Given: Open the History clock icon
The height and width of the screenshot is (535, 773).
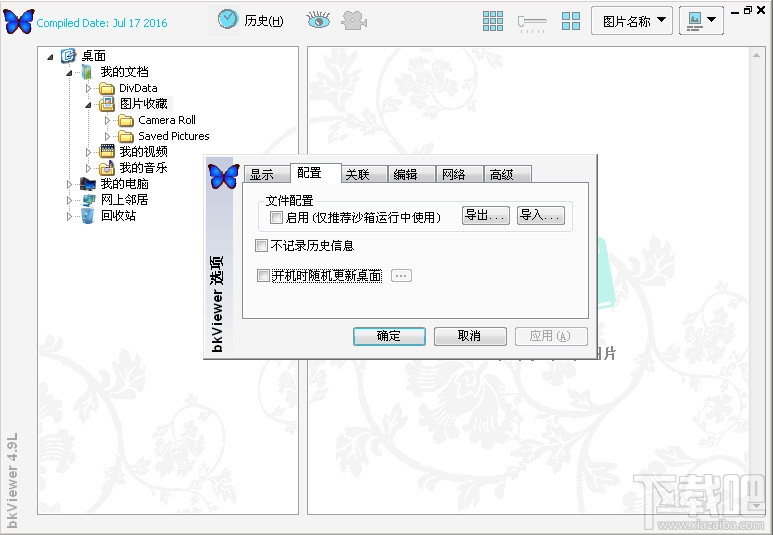Looking at the screenshot, I should [228, 20].
